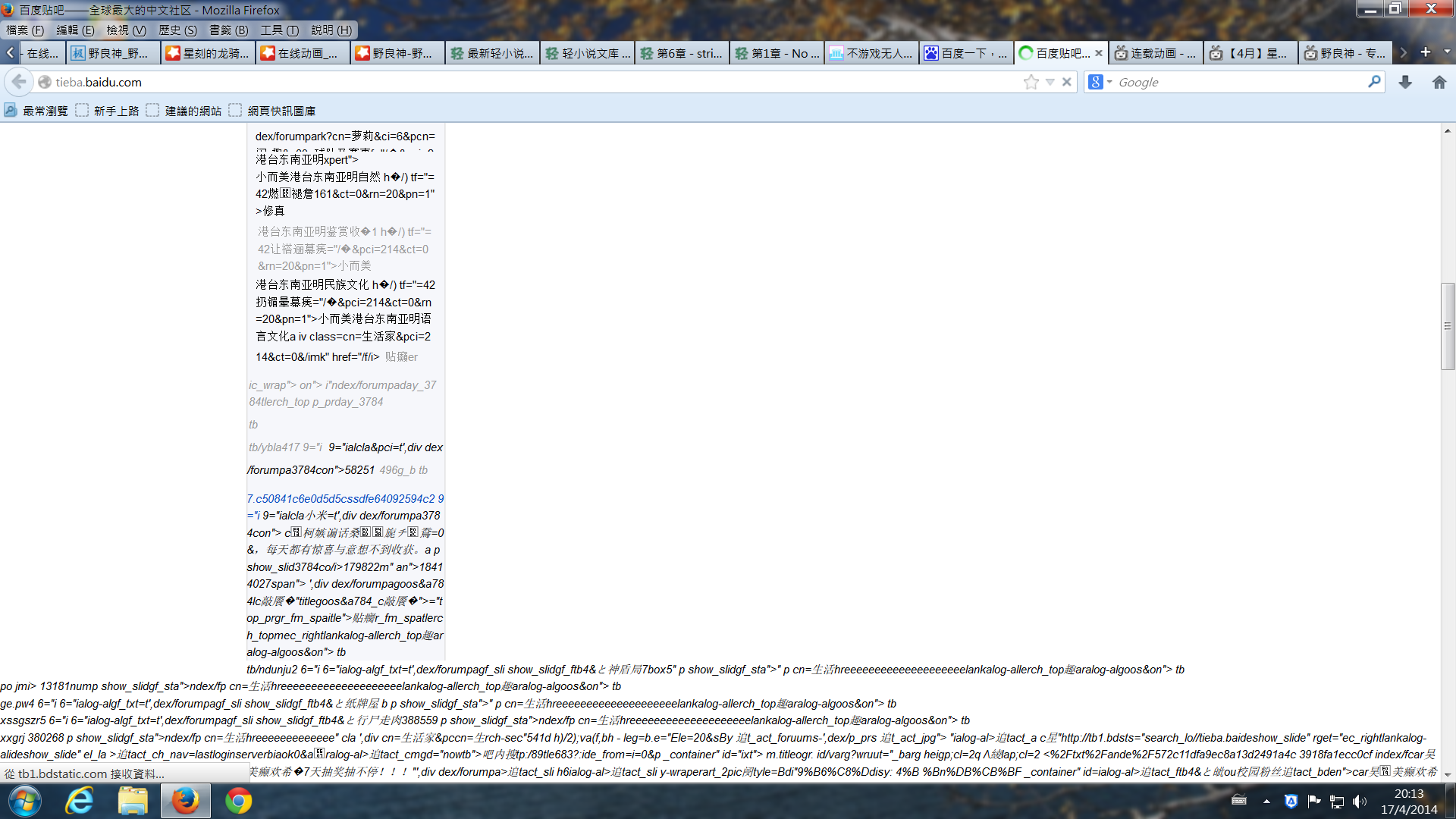
Task: Switch to the 【4月】星 tab
Action: coord(1250,53)
